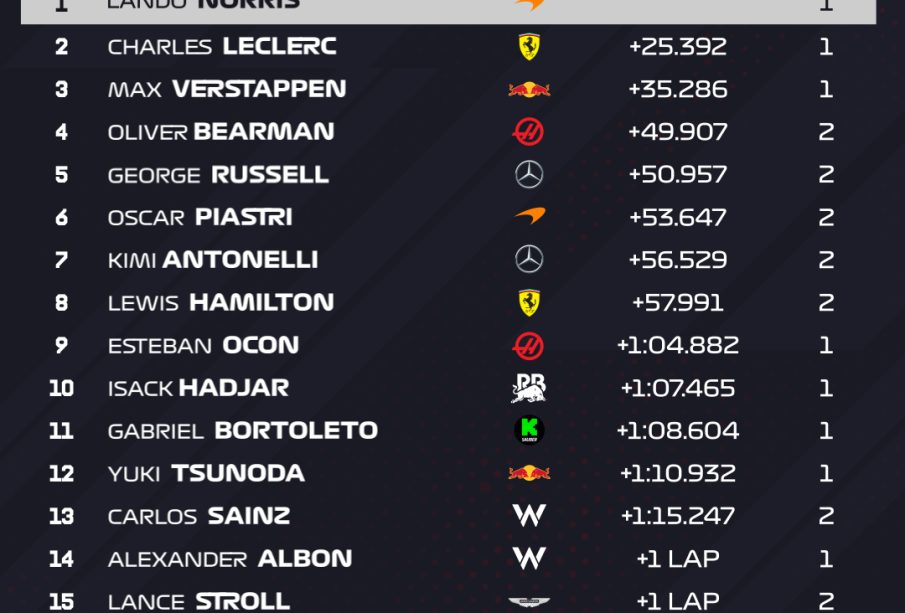Click the Williams logo beside Carlos Sainz

coord(529,516)
